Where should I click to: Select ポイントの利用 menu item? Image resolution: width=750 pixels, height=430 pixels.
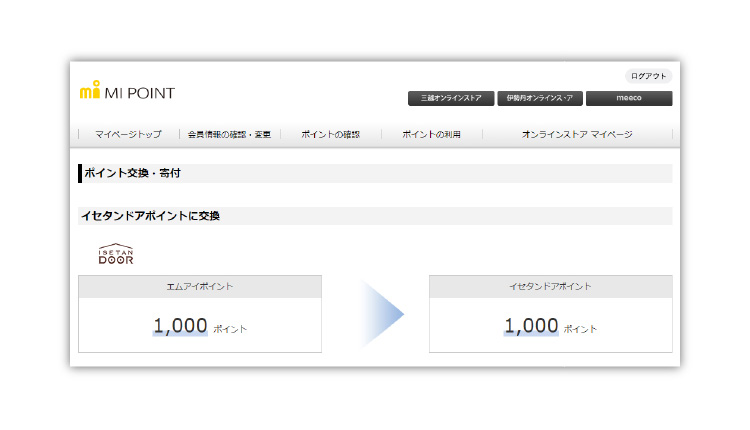point(431,134)
